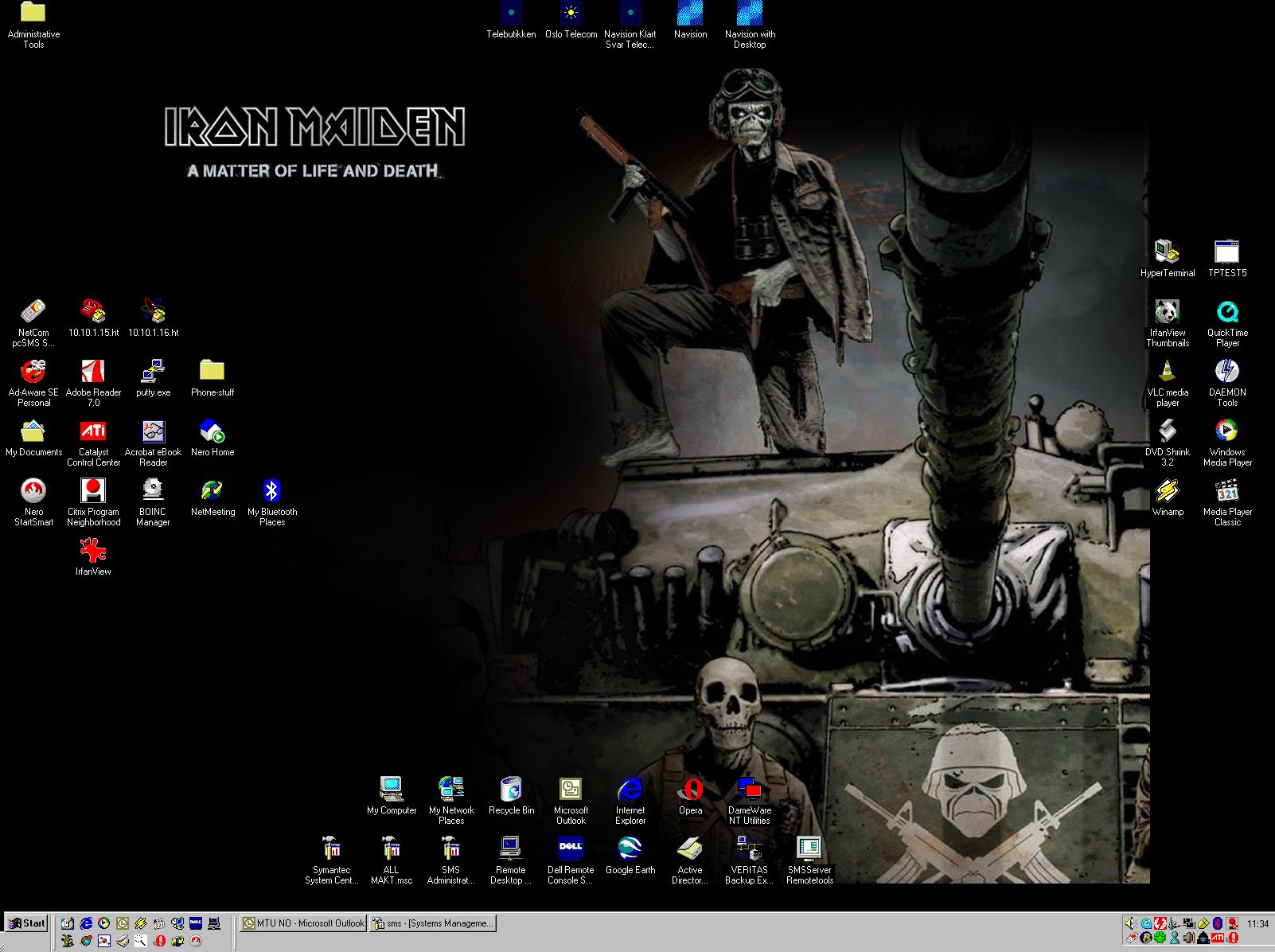Image resolution: width=1275 pixels, height=952 pixels.
Task: Open the Navision with Desktop shortcut
Action: click(749, 14)
